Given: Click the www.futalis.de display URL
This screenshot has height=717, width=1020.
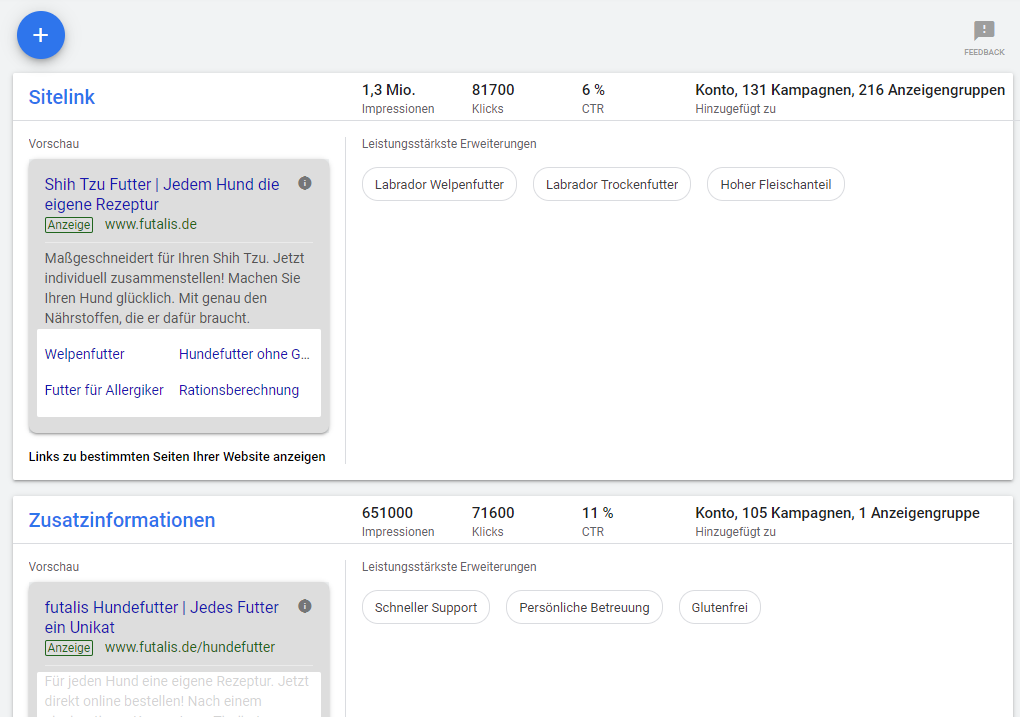Looking at the screenshot, I should (151, 224).
